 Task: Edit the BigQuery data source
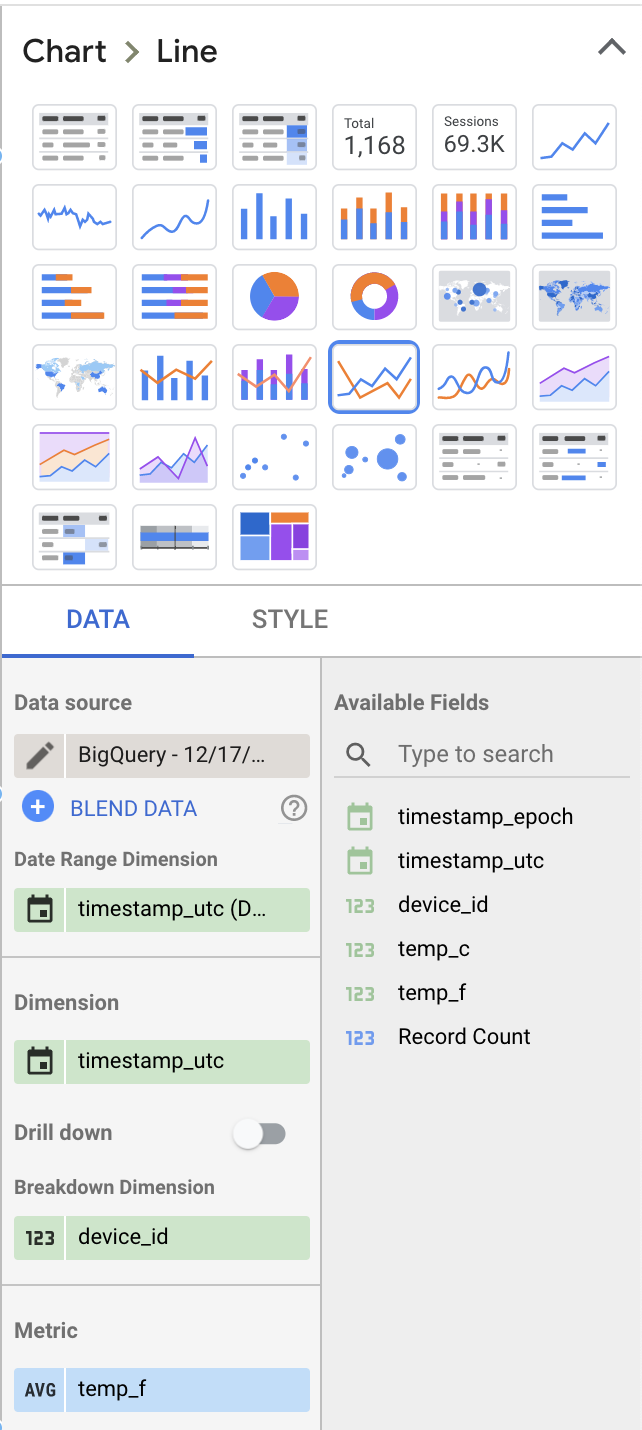pos(40,755)
